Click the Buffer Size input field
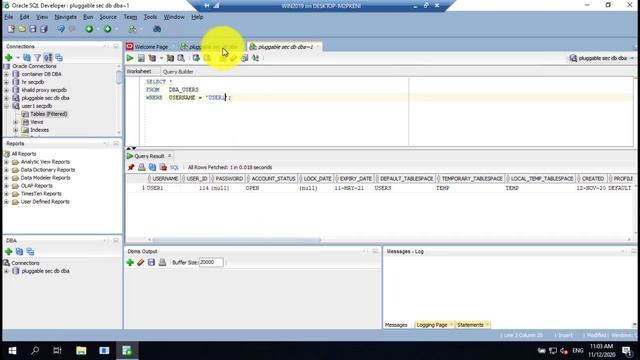 [x=211, y=262]
